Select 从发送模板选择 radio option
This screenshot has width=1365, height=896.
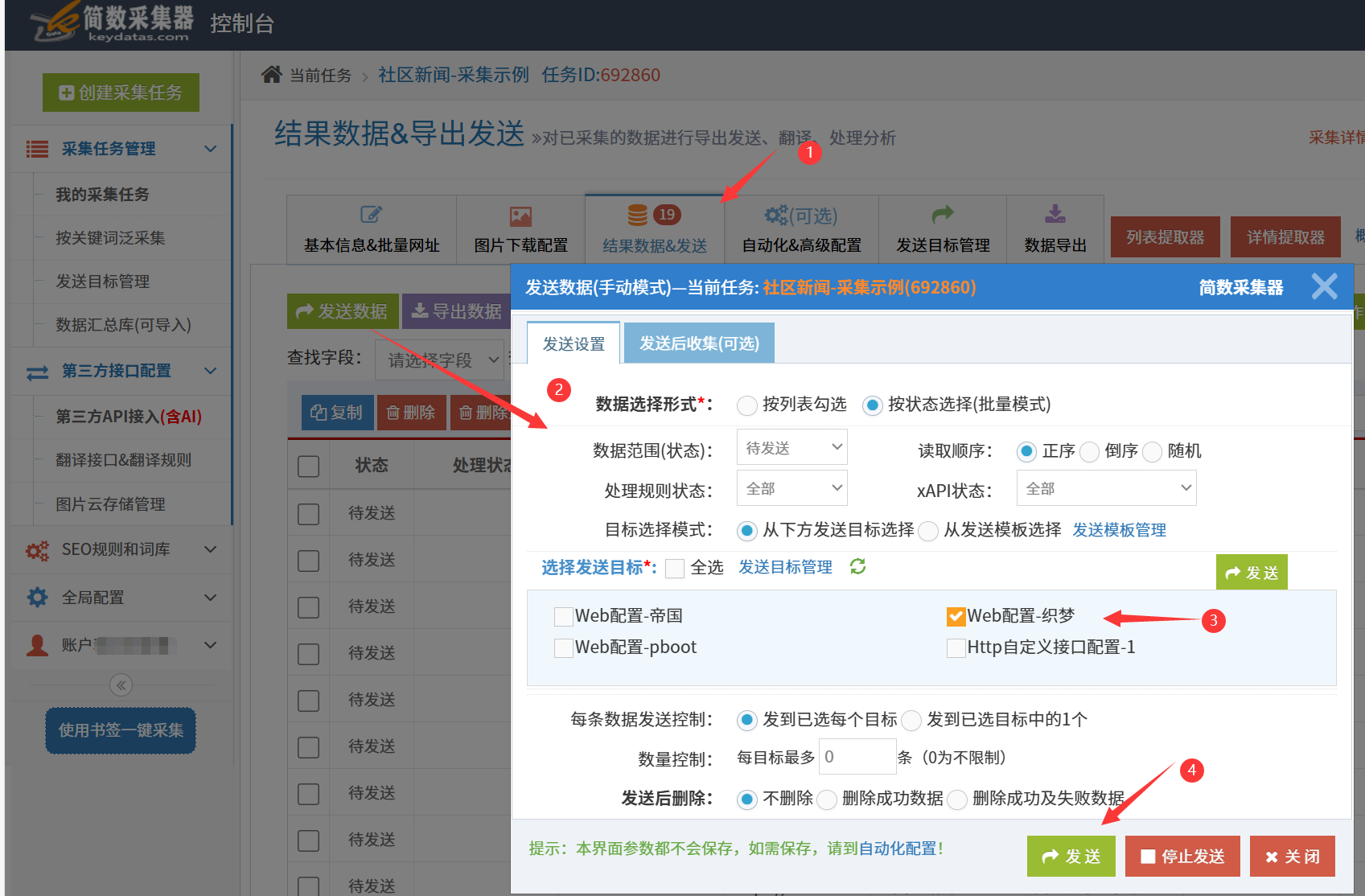coord(928,531)
